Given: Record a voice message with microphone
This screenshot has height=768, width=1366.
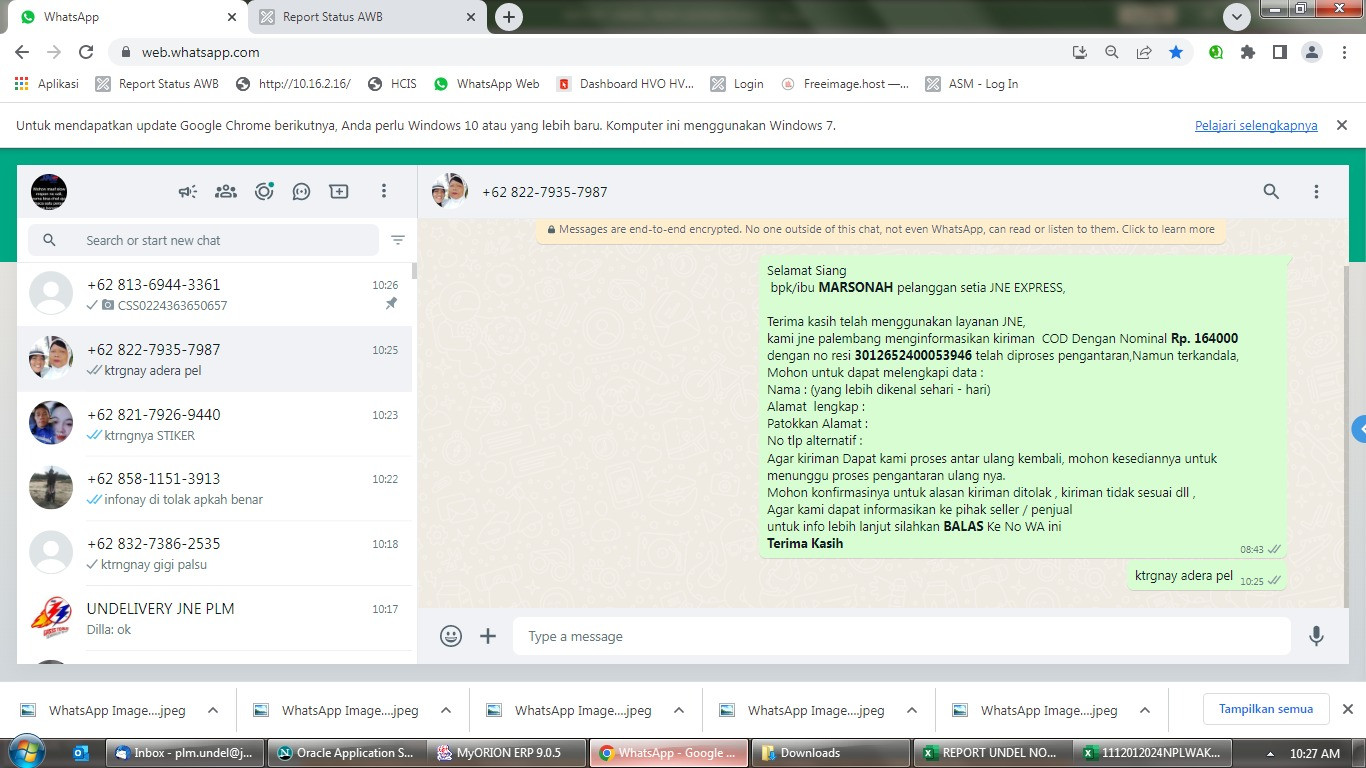Looking at the screenshot, I should click(x=1316, y=636).
